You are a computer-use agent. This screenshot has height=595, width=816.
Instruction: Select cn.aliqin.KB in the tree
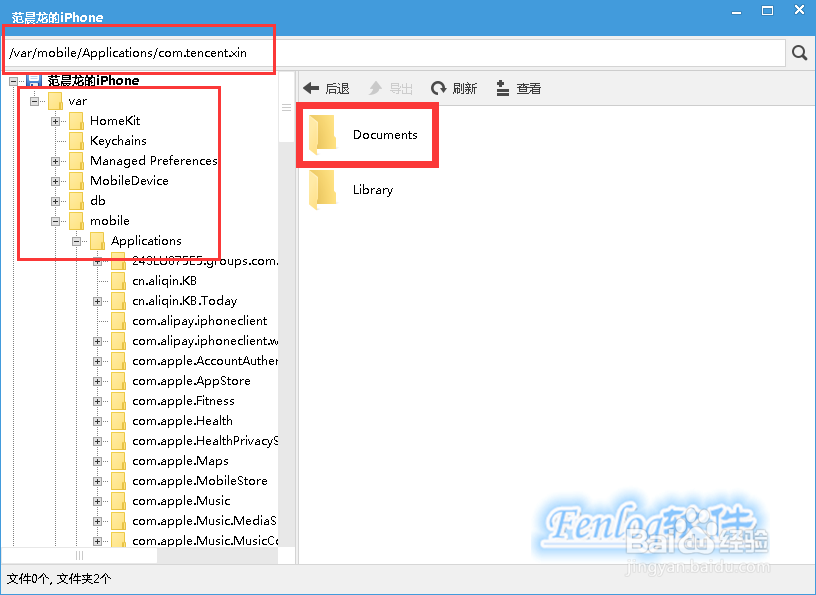[x=164, y=281]
